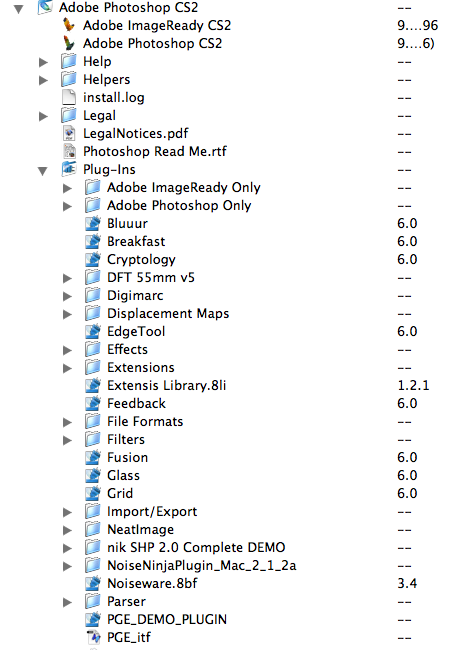Image resolution: width=452 pixels, height=650 pixels.
Task: Select the PGE_itf file icon
Action: click(93, 638)
